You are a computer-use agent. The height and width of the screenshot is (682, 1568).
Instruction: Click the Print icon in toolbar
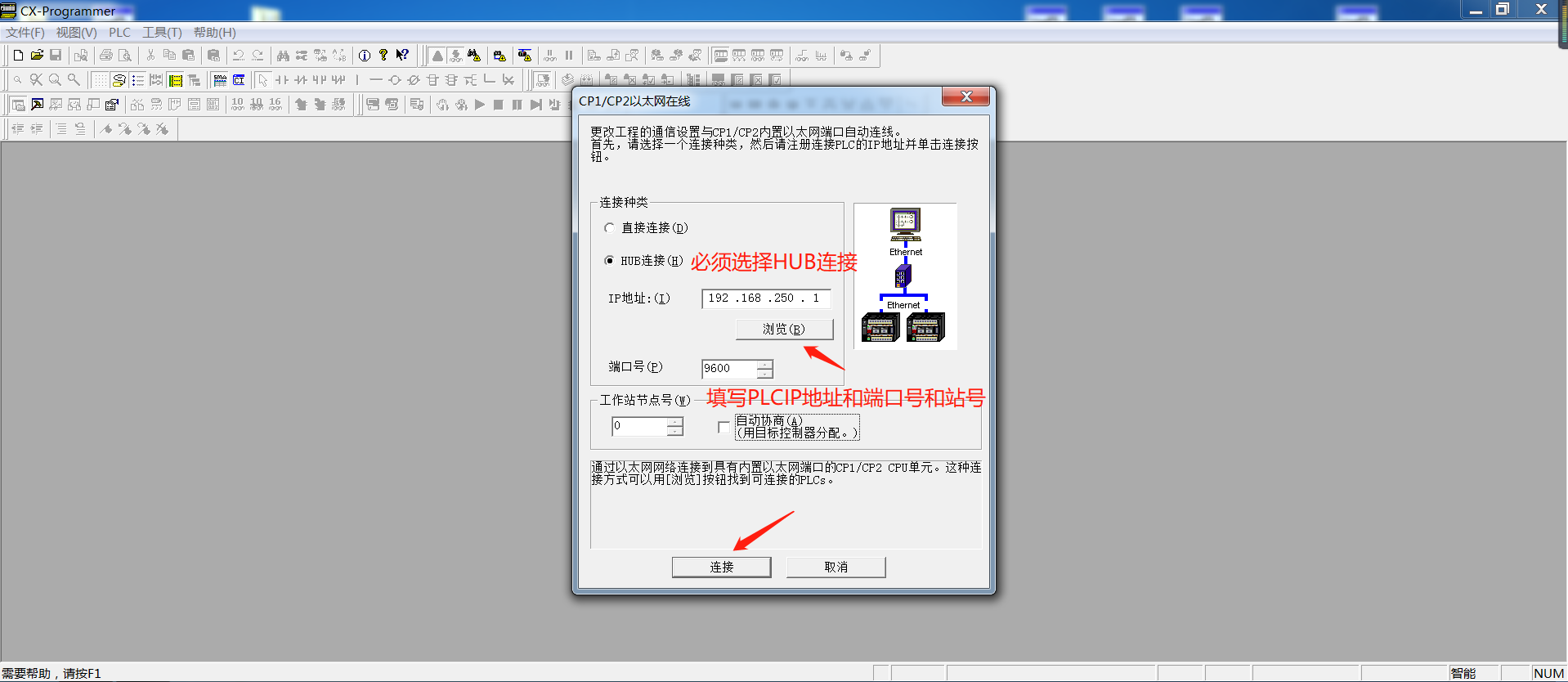click(x=106, y=56)
